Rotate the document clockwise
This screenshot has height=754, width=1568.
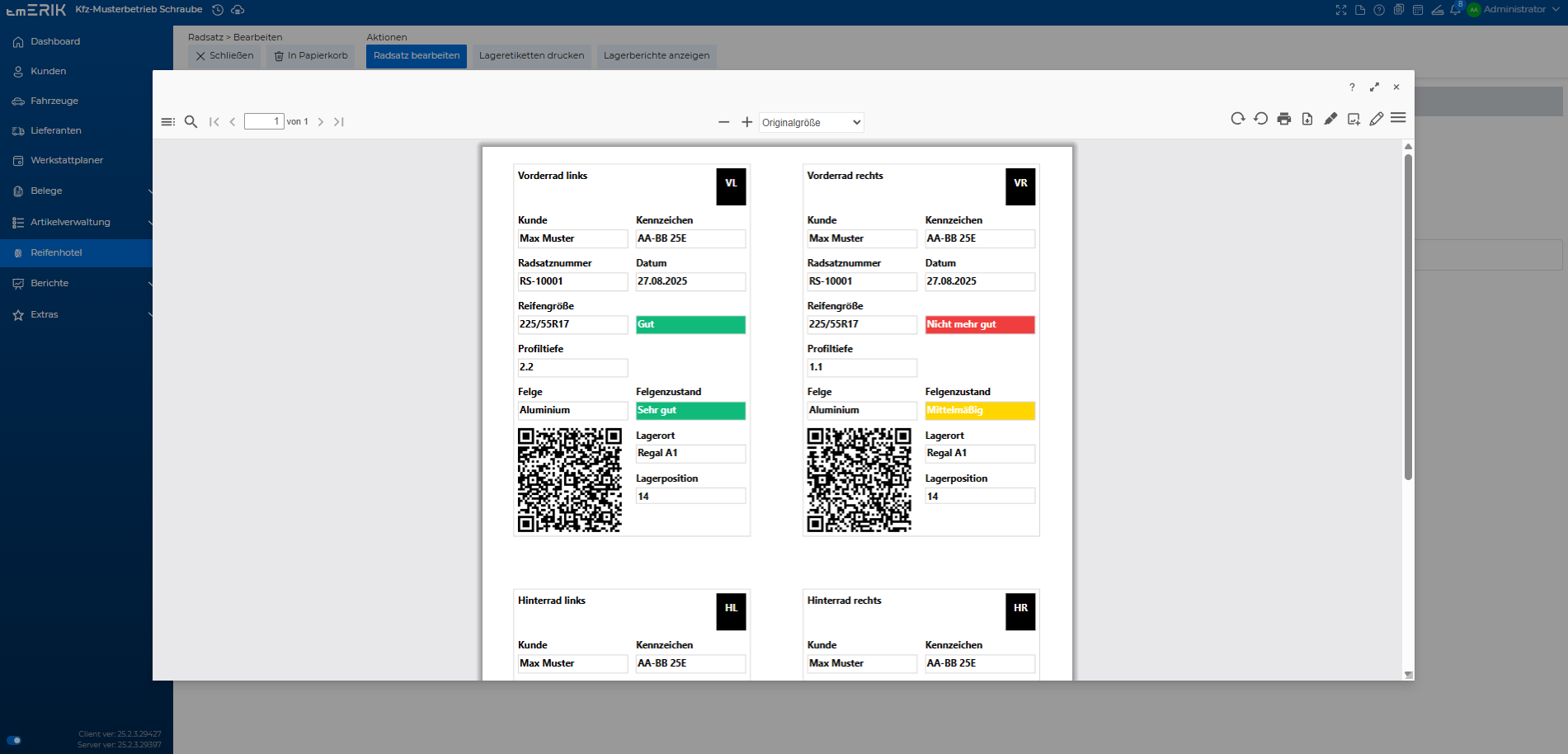1237,119
